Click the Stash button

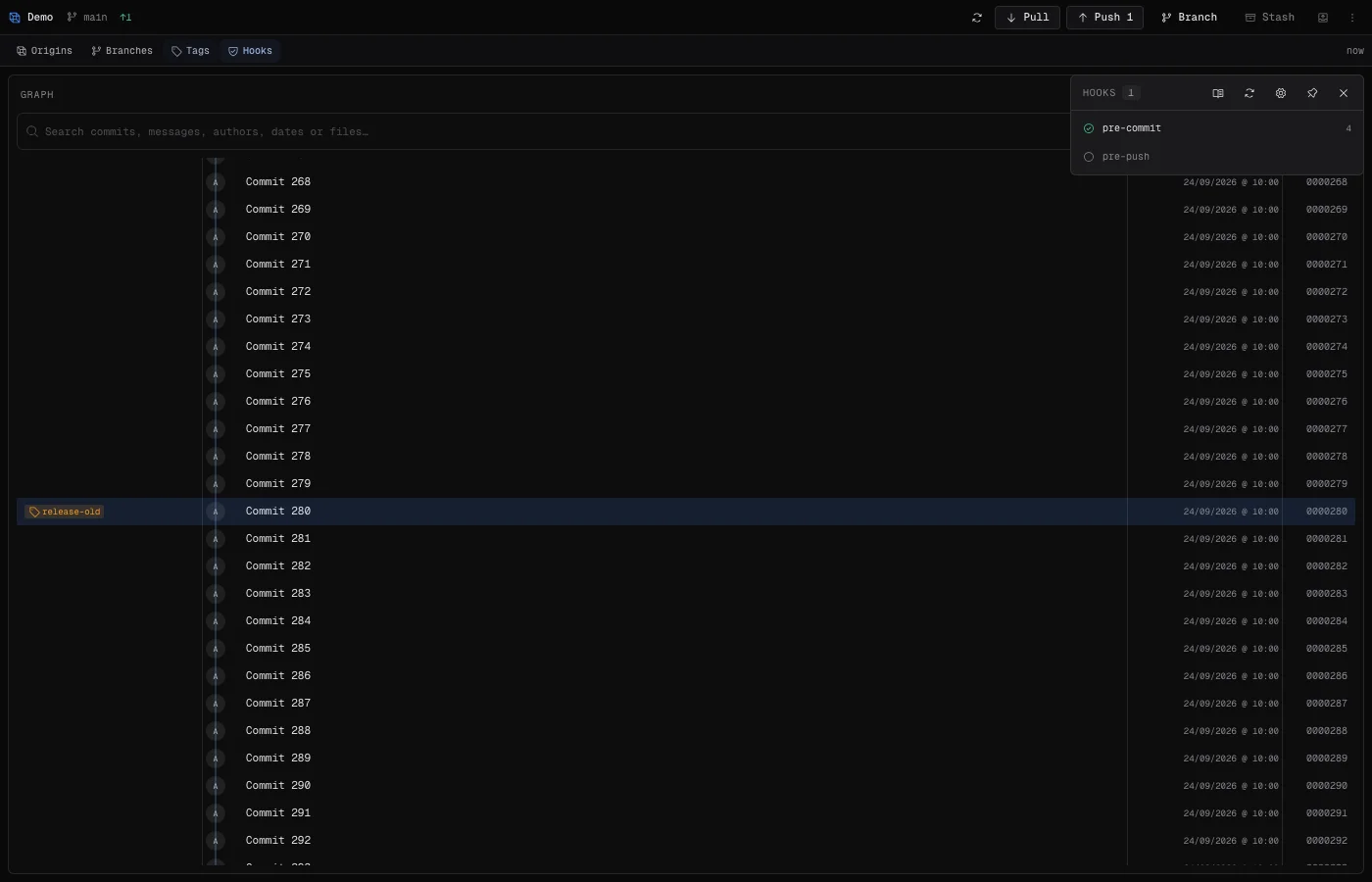tap(1269, 18)
